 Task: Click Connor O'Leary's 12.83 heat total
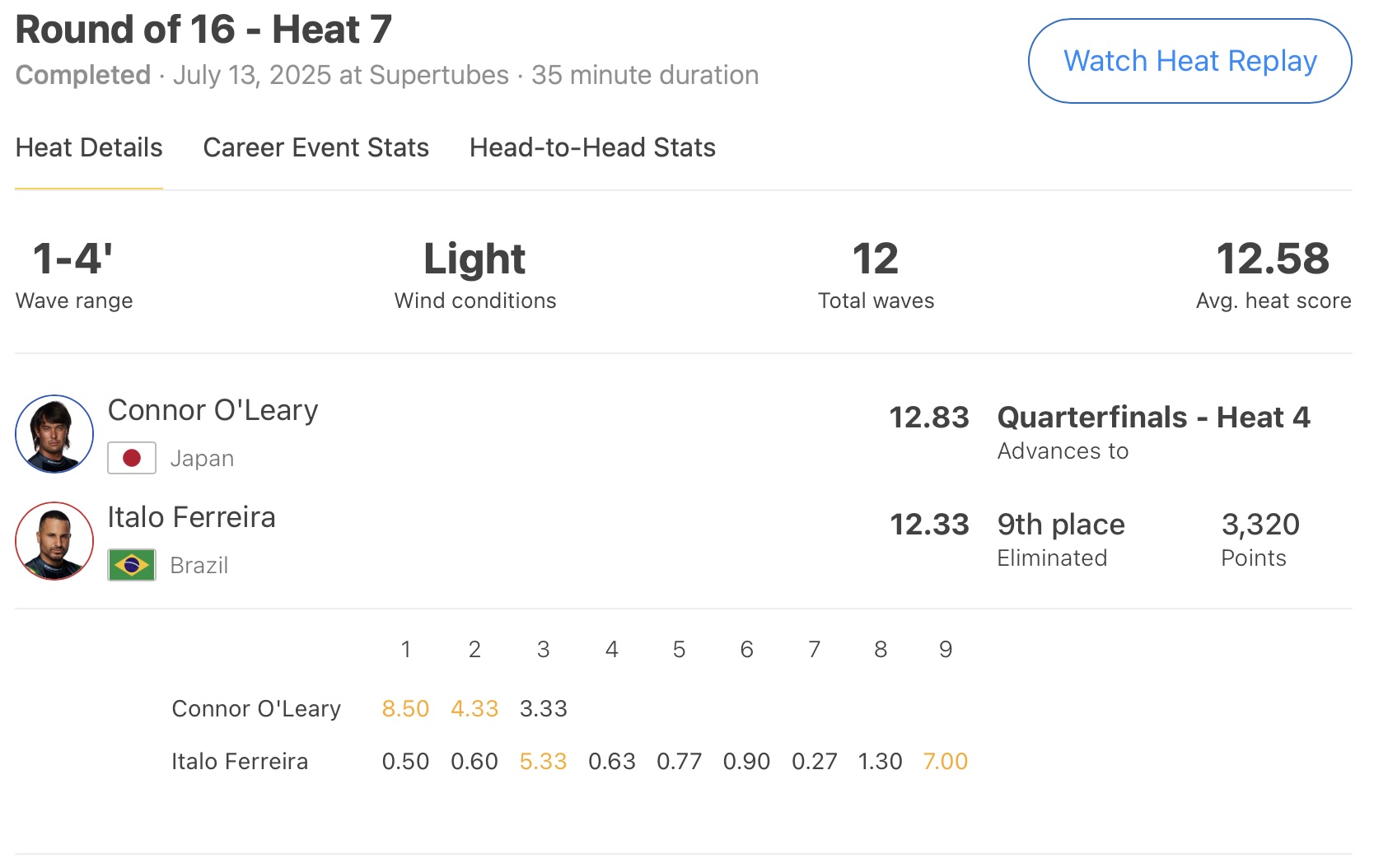click(929, 418)
